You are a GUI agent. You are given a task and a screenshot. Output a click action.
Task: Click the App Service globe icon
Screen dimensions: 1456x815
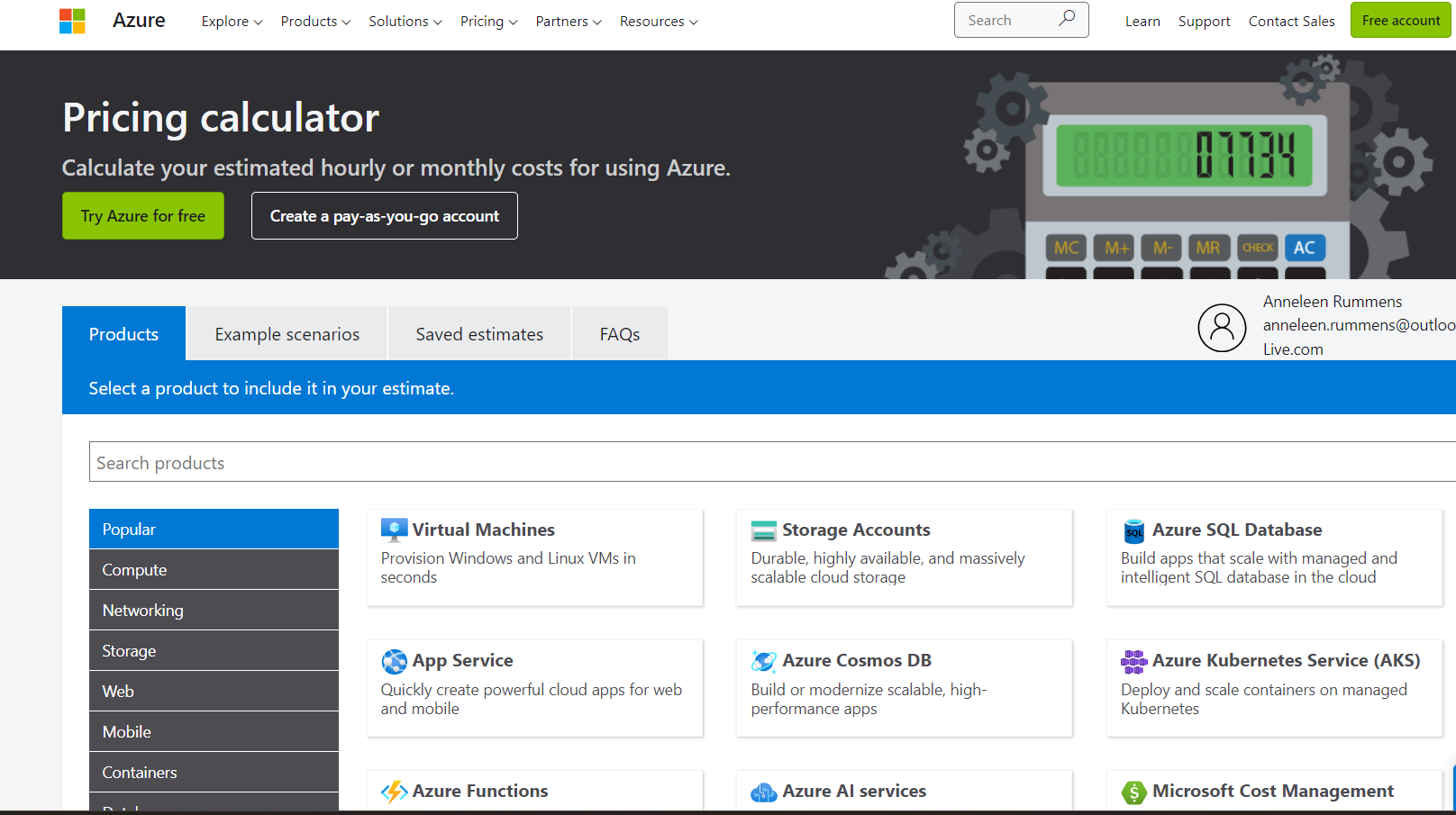(x=394, y=661)
